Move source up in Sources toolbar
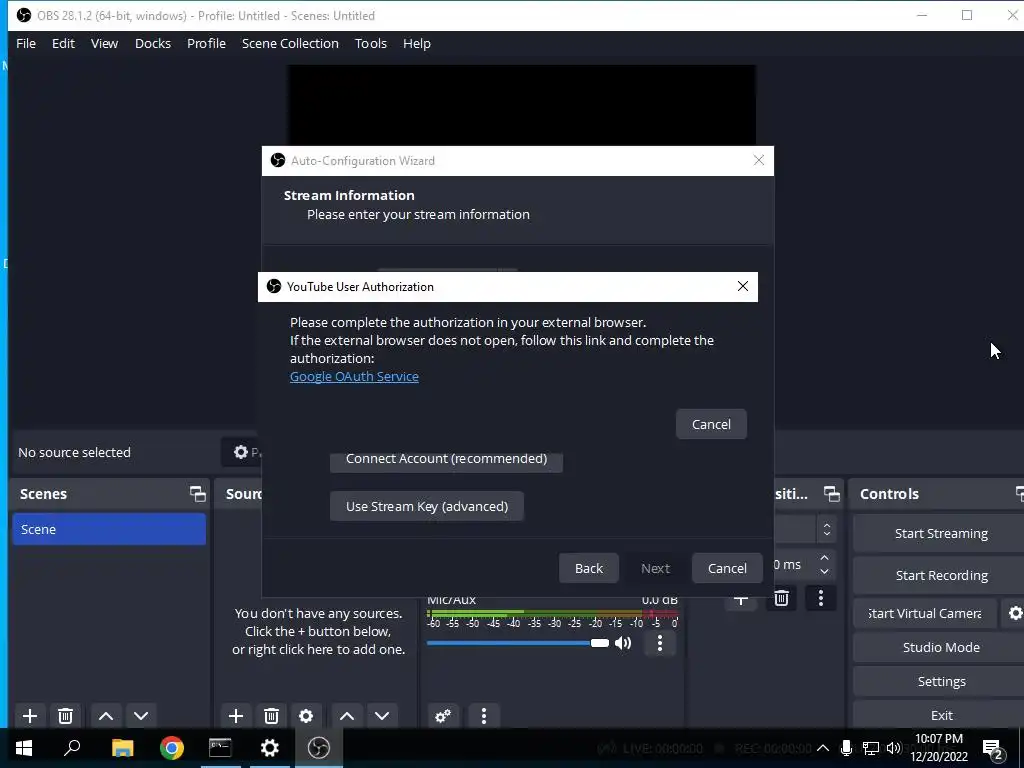Image resolution: width=1024 pixels, height=768 pixels. coord(347,716)
